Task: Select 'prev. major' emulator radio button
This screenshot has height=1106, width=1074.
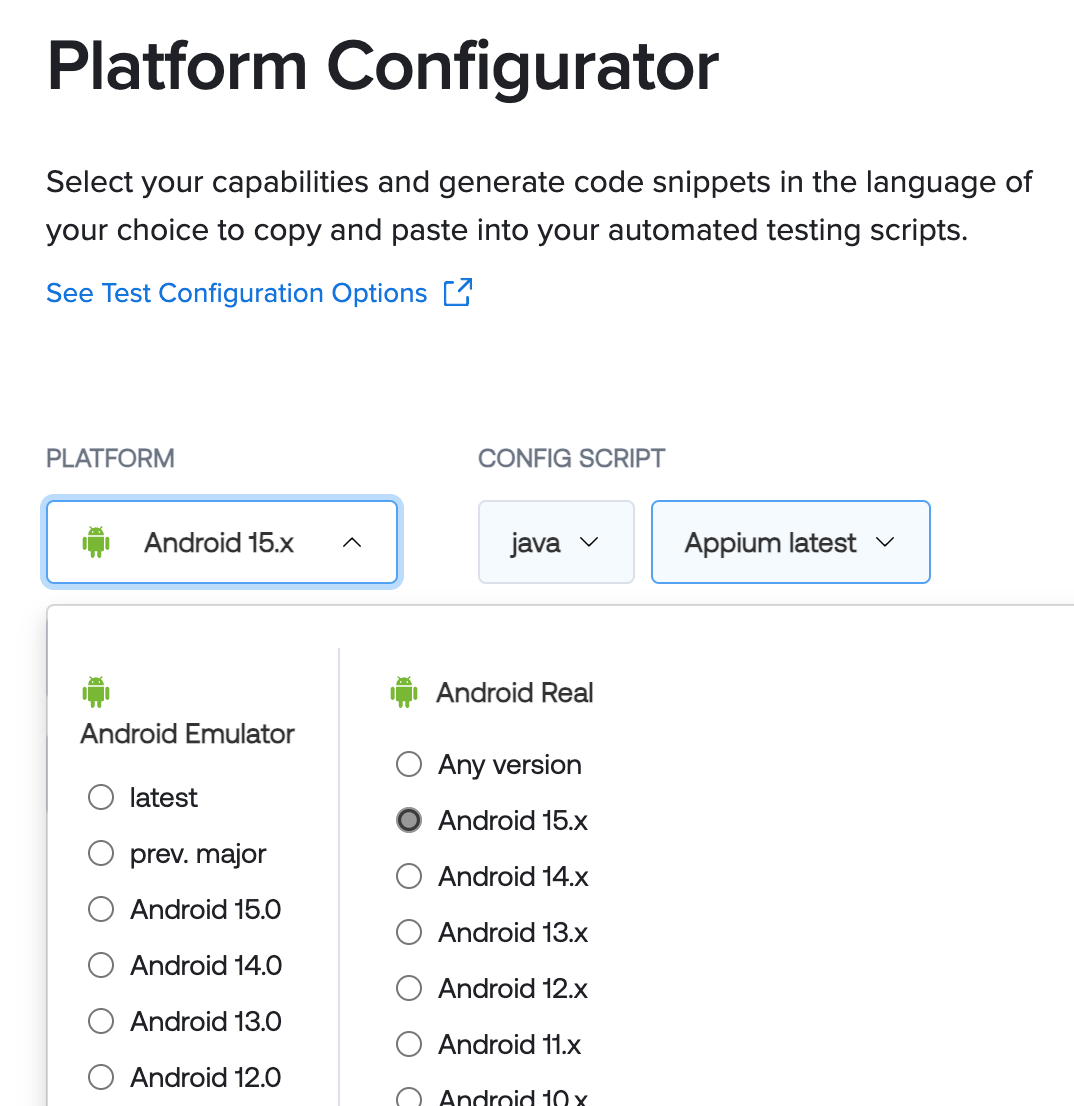Action: pos(101,853)
